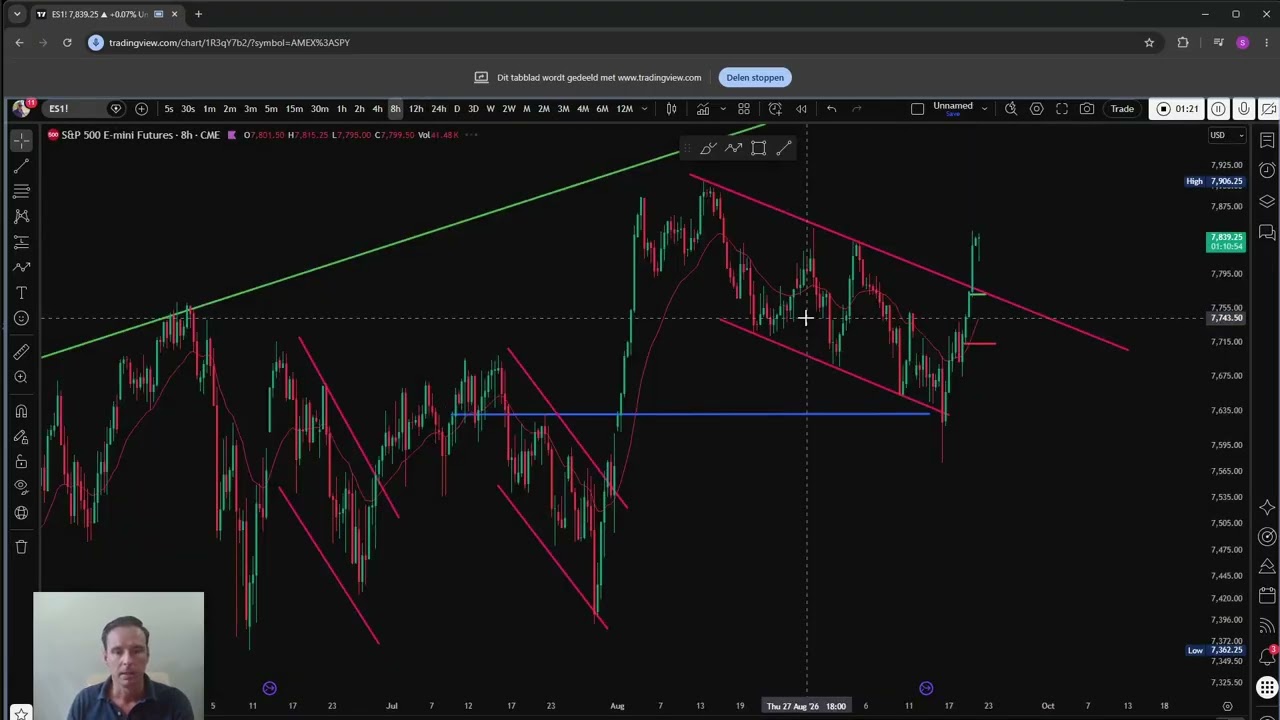Switch to the 2W timeframe
The height and width of the screenshot is (720, 1280).
508,109
